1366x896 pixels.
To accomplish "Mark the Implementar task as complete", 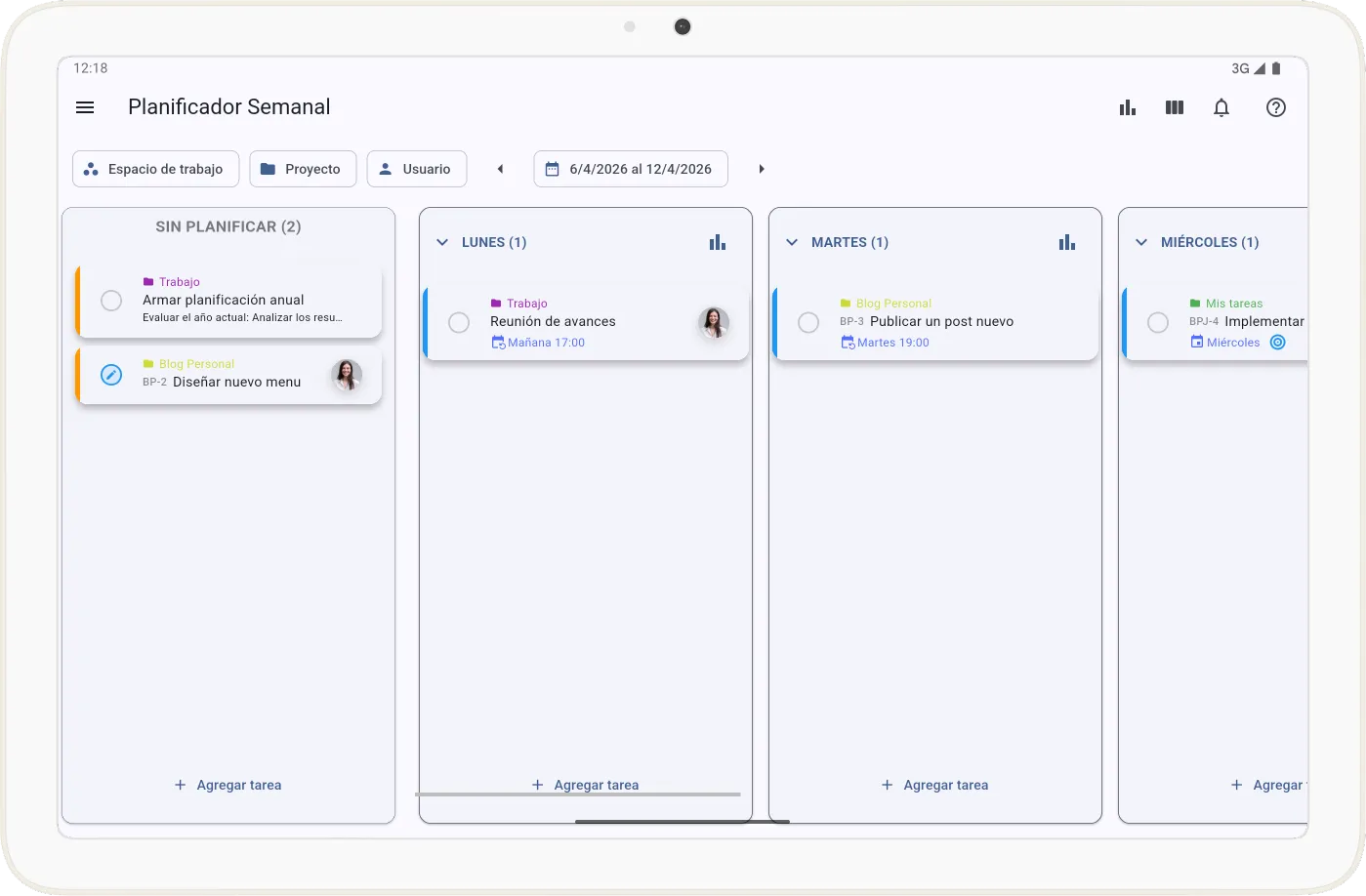I will [x=1158, y=322].
